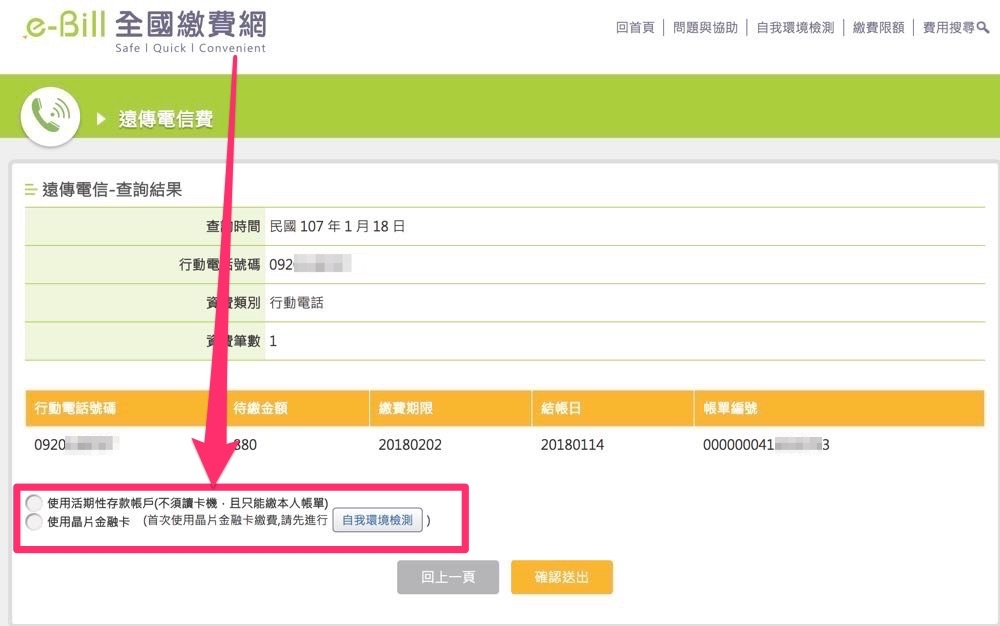1000x626 pixels.
Task: Open 自我環境檢測 in top navigation
Action: 795,27
